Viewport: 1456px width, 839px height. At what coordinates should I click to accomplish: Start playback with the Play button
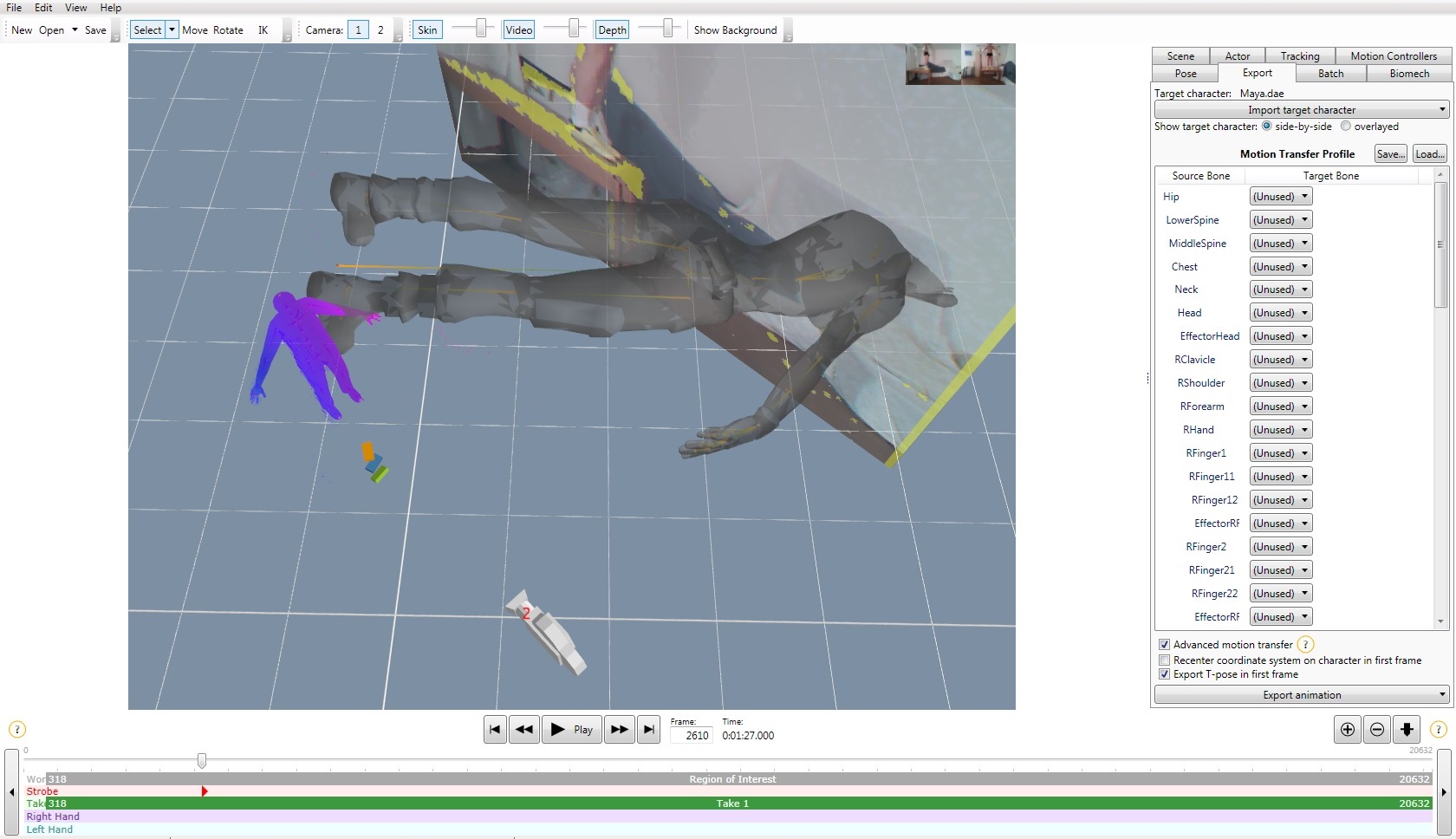[x=571, y=730]
